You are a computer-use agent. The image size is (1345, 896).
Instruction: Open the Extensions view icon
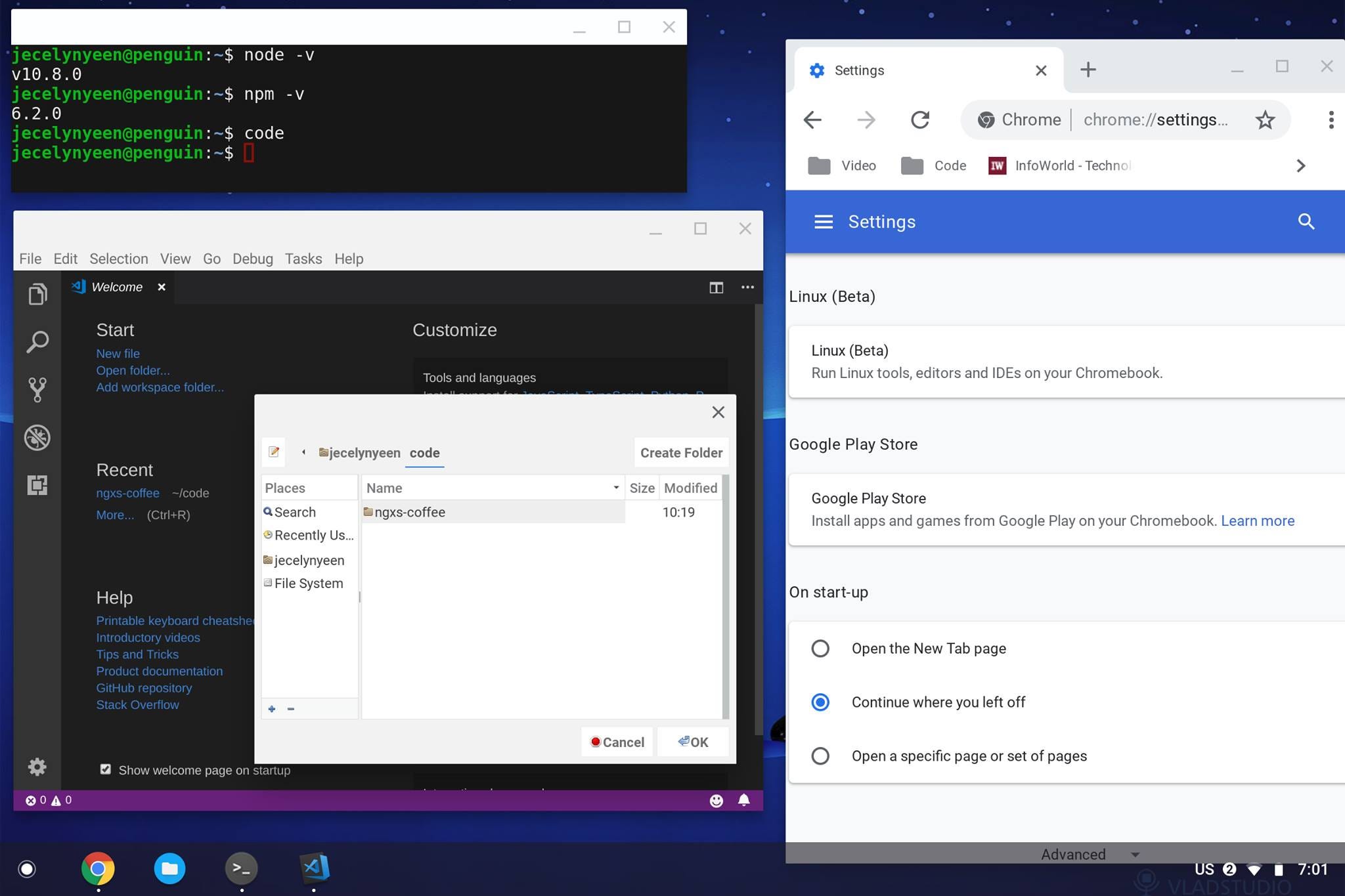37,485
